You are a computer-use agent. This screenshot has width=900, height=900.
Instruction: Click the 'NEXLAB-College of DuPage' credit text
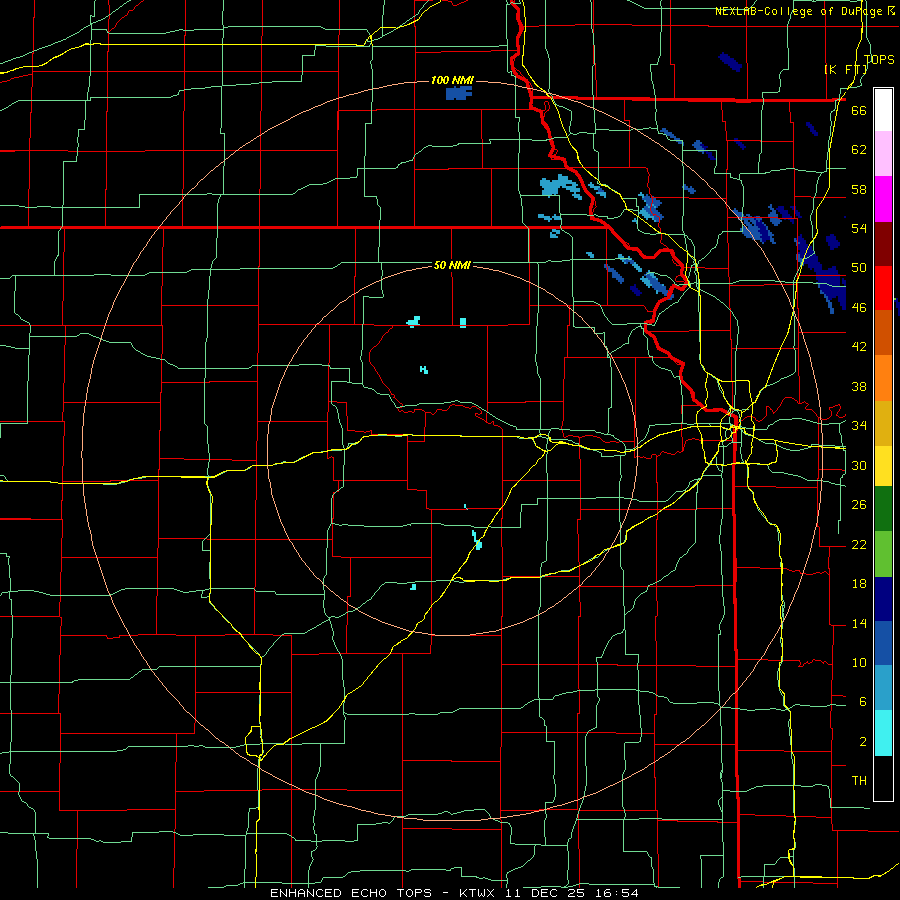[x=799, y=11]
